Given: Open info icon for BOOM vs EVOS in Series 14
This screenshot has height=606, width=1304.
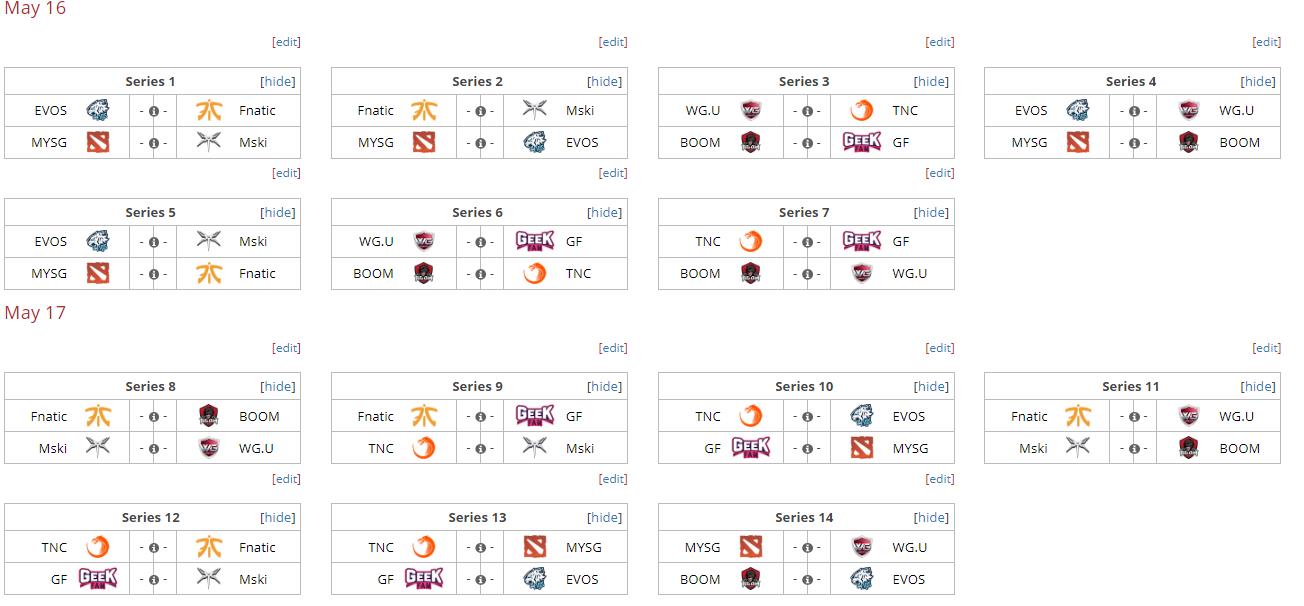Looking at the screenshot, I should [x=807, y=579].
